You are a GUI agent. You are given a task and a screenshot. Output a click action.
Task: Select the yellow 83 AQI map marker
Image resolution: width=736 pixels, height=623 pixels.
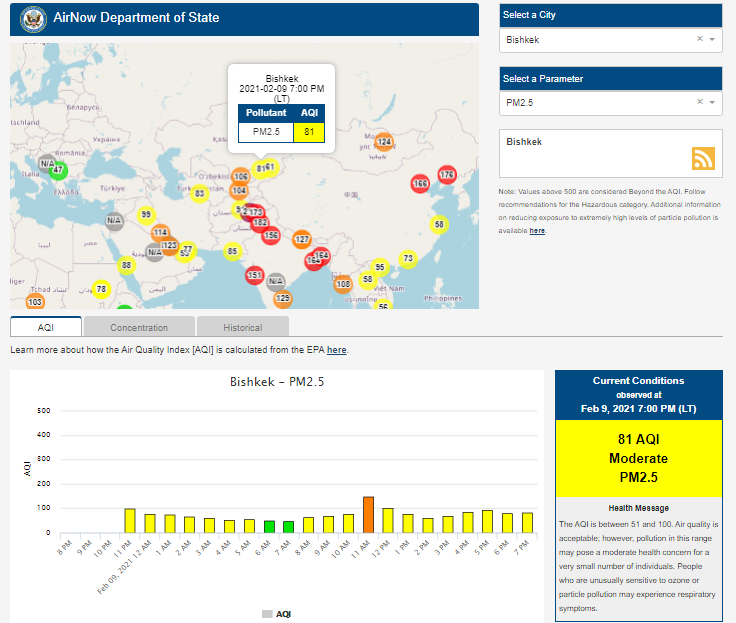click(199, 193)
